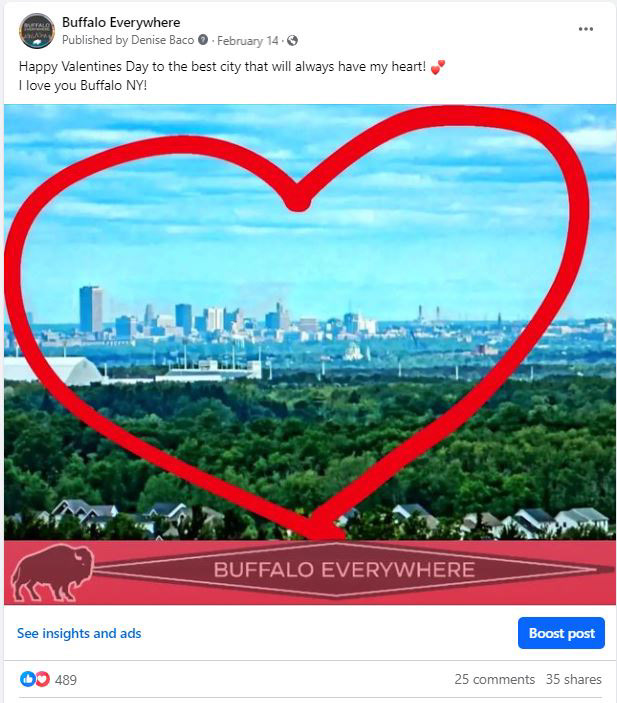This screenshot has width=617, height=703.
Task: Open the February 14 post date link
Action: coord(248,41)
